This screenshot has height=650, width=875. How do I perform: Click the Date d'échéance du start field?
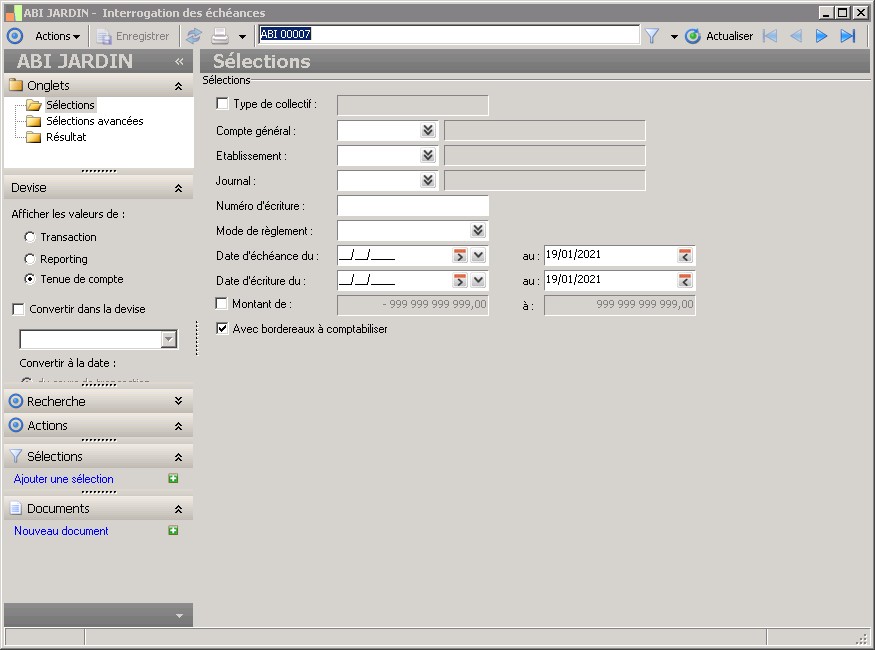[x=394, y=256]
